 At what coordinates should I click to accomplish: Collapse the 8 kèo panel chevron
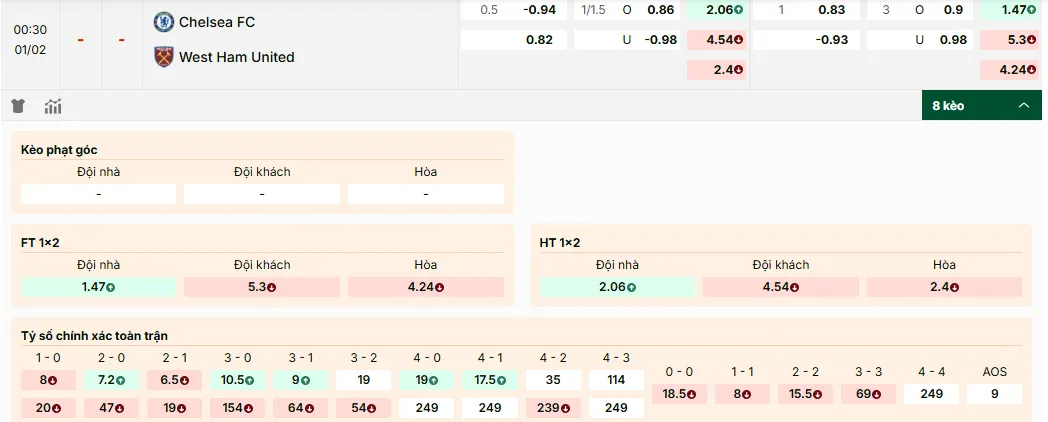[1023, 106]
